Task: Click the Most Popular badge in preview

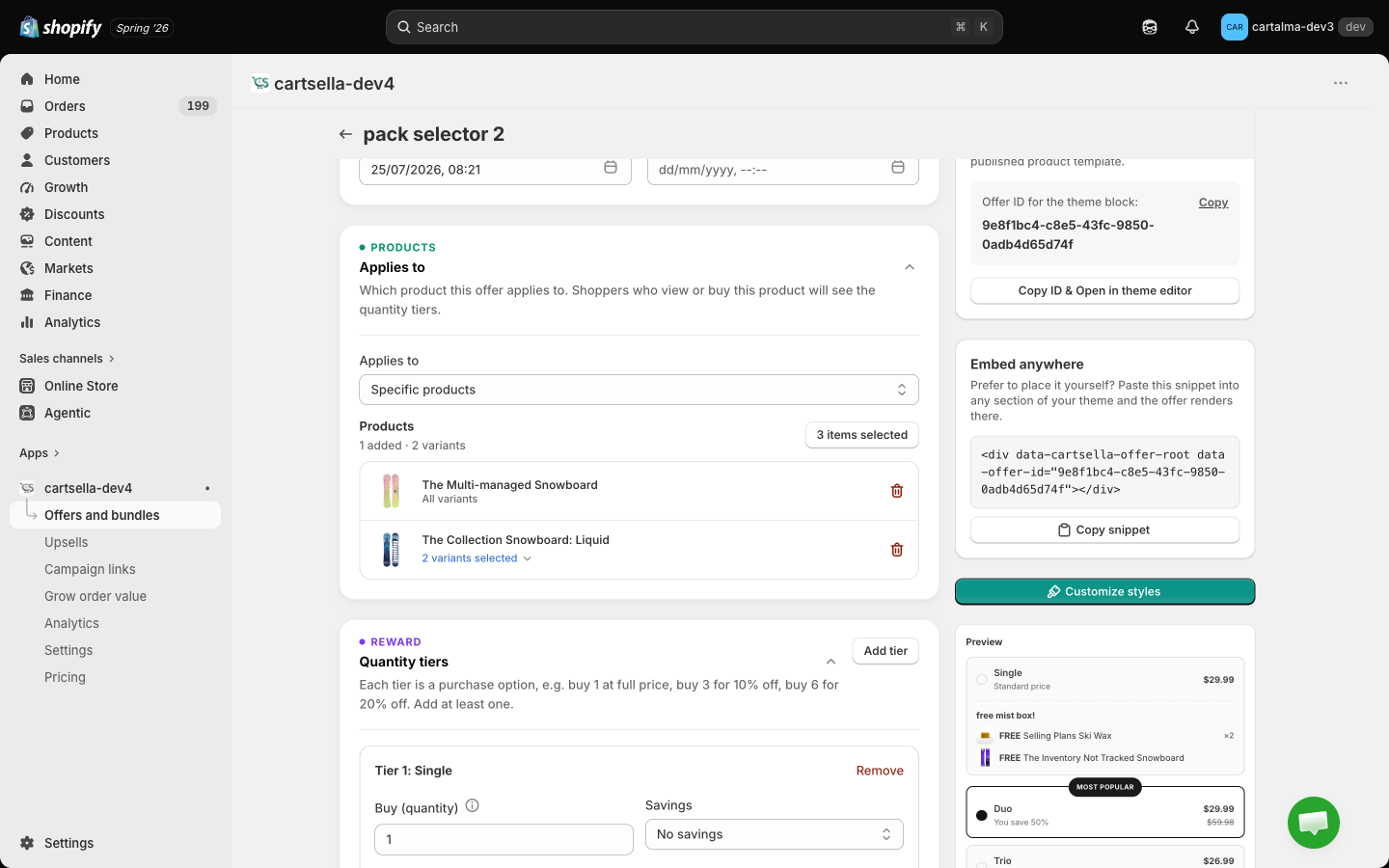Action: coord(1105,787)
